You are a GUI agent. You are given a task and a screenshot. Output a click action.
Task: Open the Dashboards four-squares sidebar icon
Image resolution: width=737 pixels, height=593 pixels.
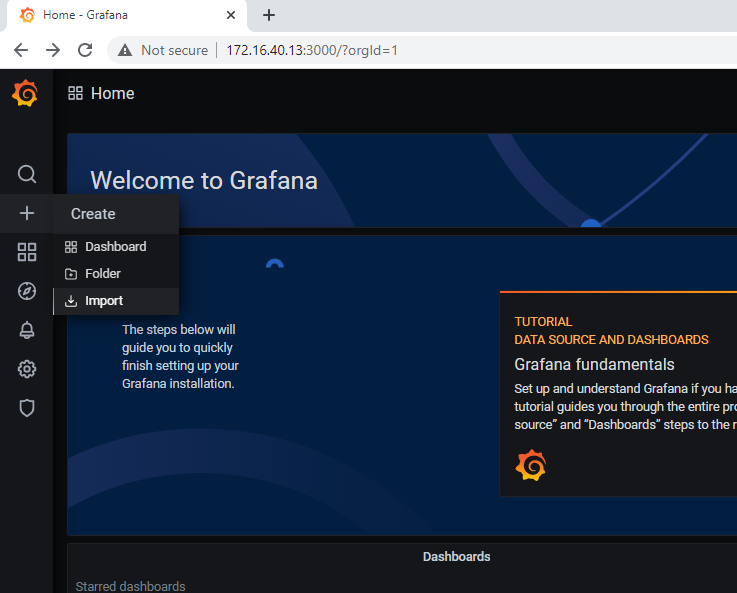[x=27, y=252]
